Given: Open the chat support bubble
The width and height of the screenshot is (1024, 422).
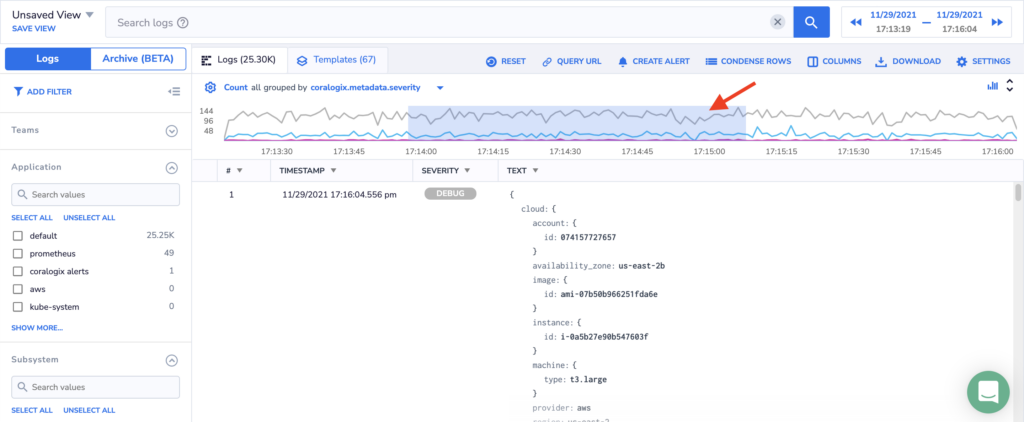Looking at the screenshot, I should click(x=988, y=391).
